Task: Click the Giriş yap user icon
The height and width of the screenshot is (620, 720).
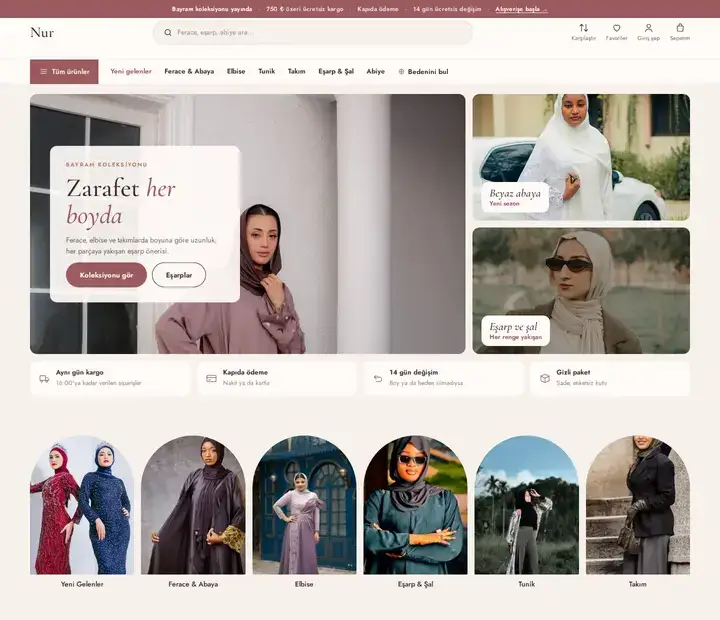Action: coord(648,28)
